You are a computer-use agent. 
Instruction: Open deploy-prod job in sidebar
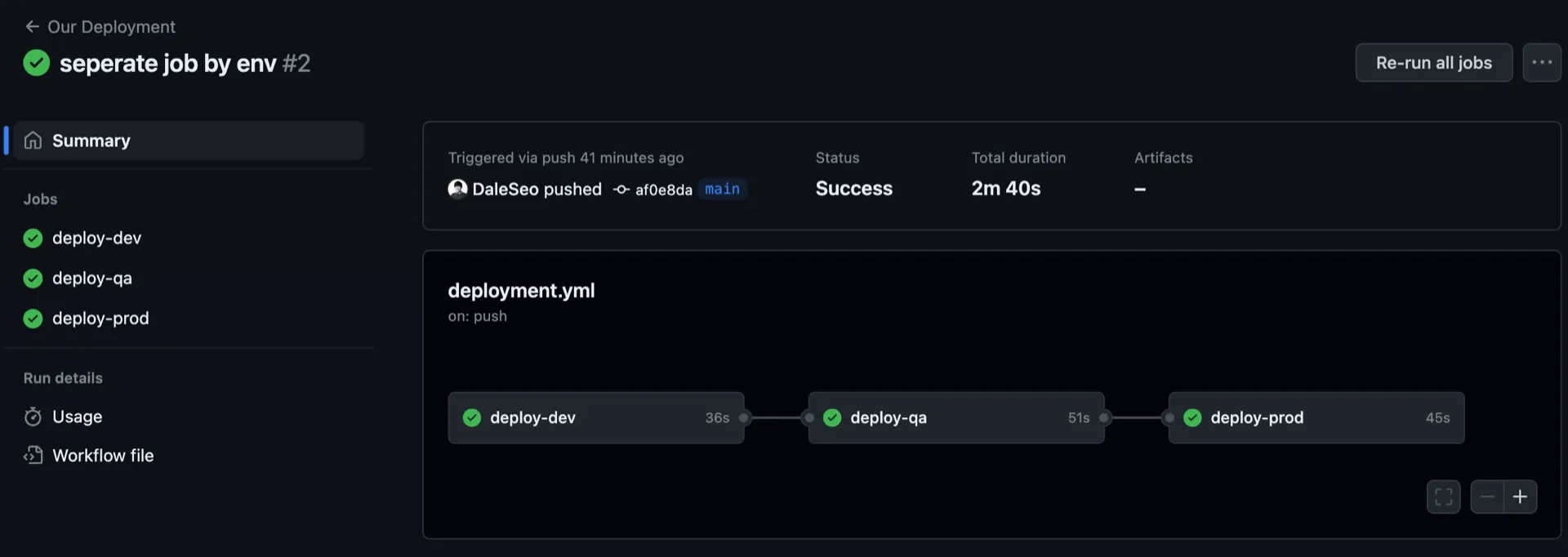pos(100,318)
